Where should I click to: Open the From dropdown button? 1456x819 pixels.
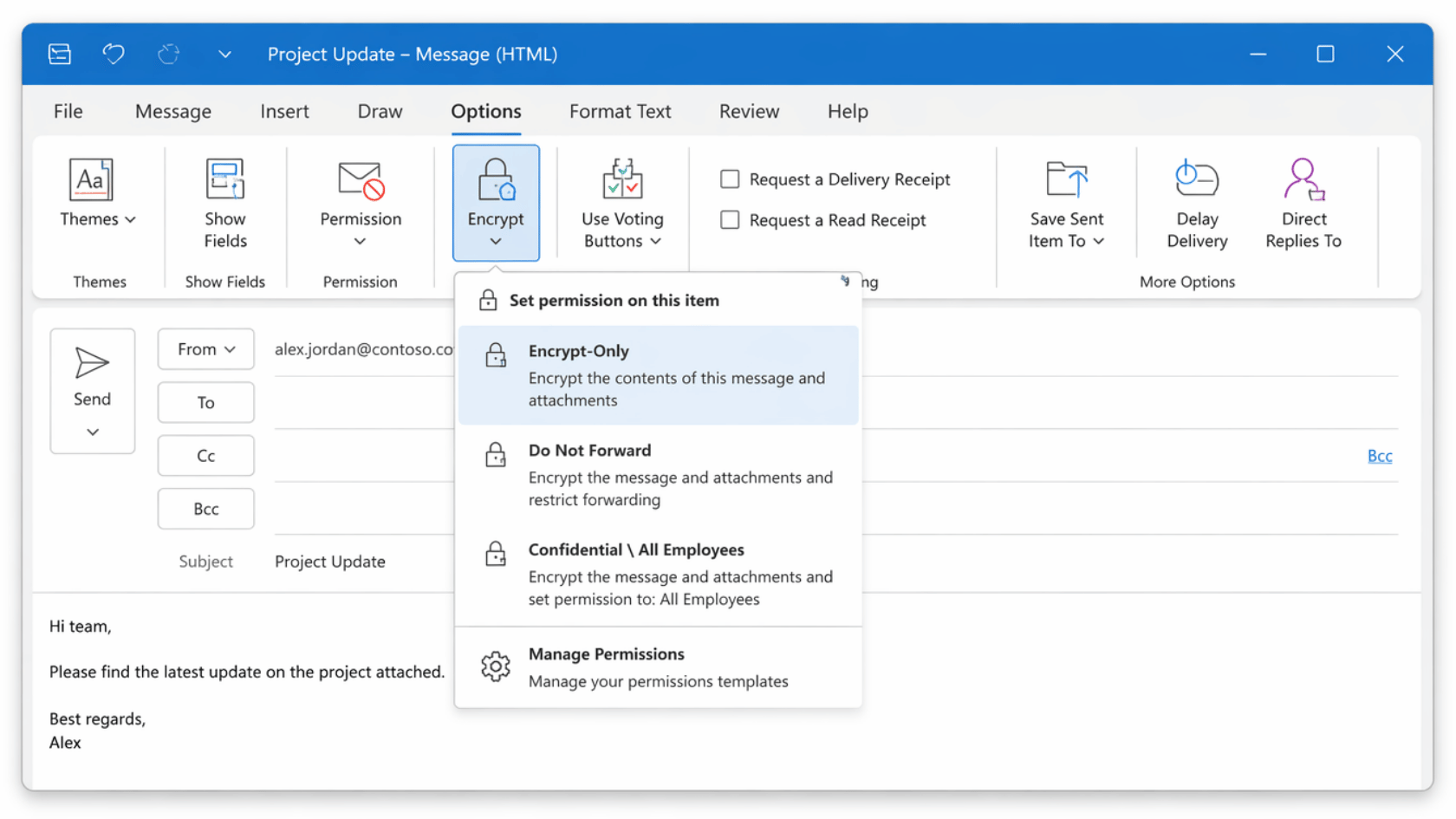(x=206, y=348)
